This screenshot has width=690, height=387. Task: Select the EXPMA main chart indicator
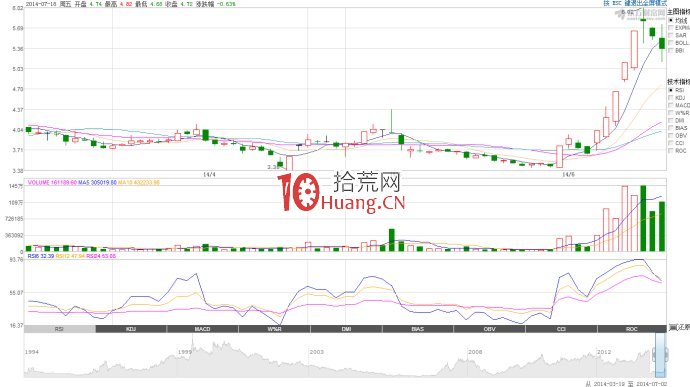(x=671, y=28)
